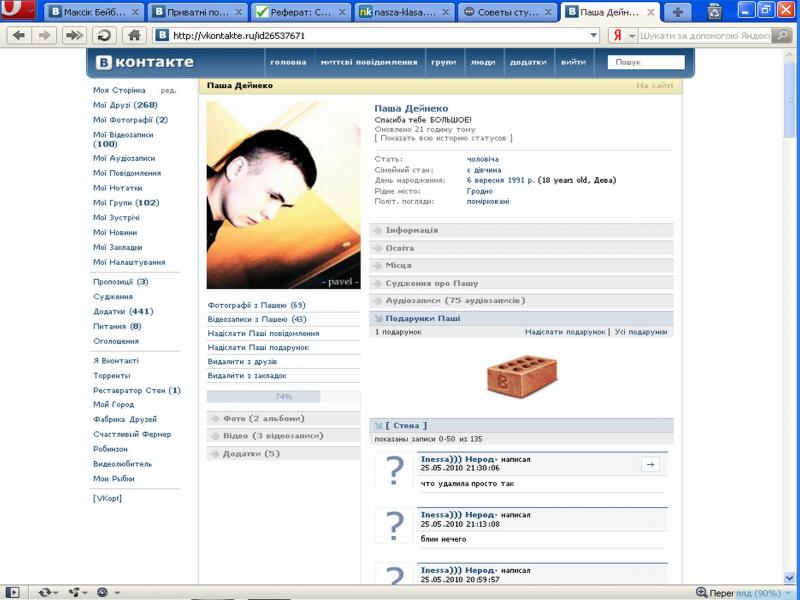Open a new tab with plus button
The width and height of the screenshot is (800, 600).
coord(679,12)
